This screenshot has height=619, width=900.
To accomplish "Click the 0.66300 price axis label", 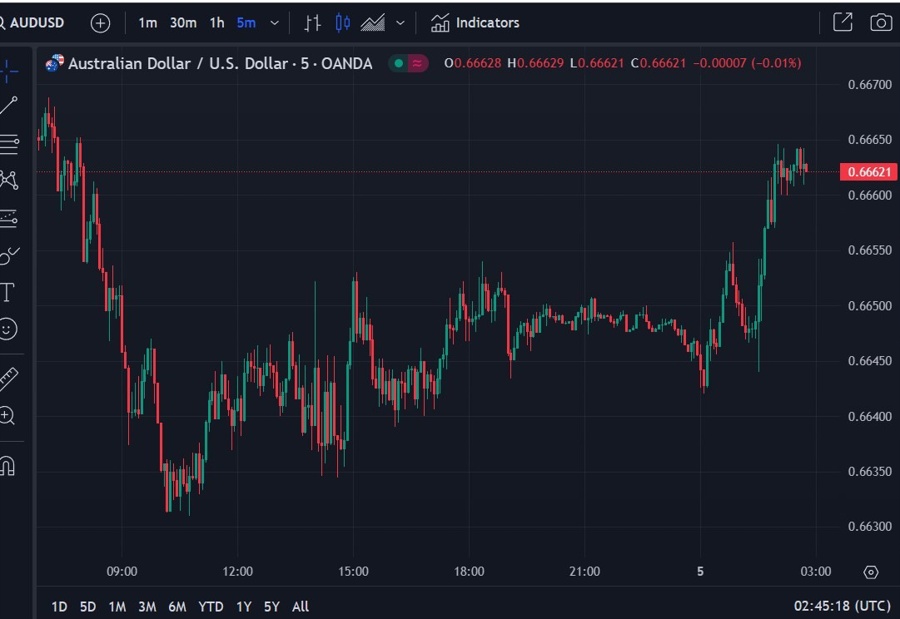I will pos(870,527).
